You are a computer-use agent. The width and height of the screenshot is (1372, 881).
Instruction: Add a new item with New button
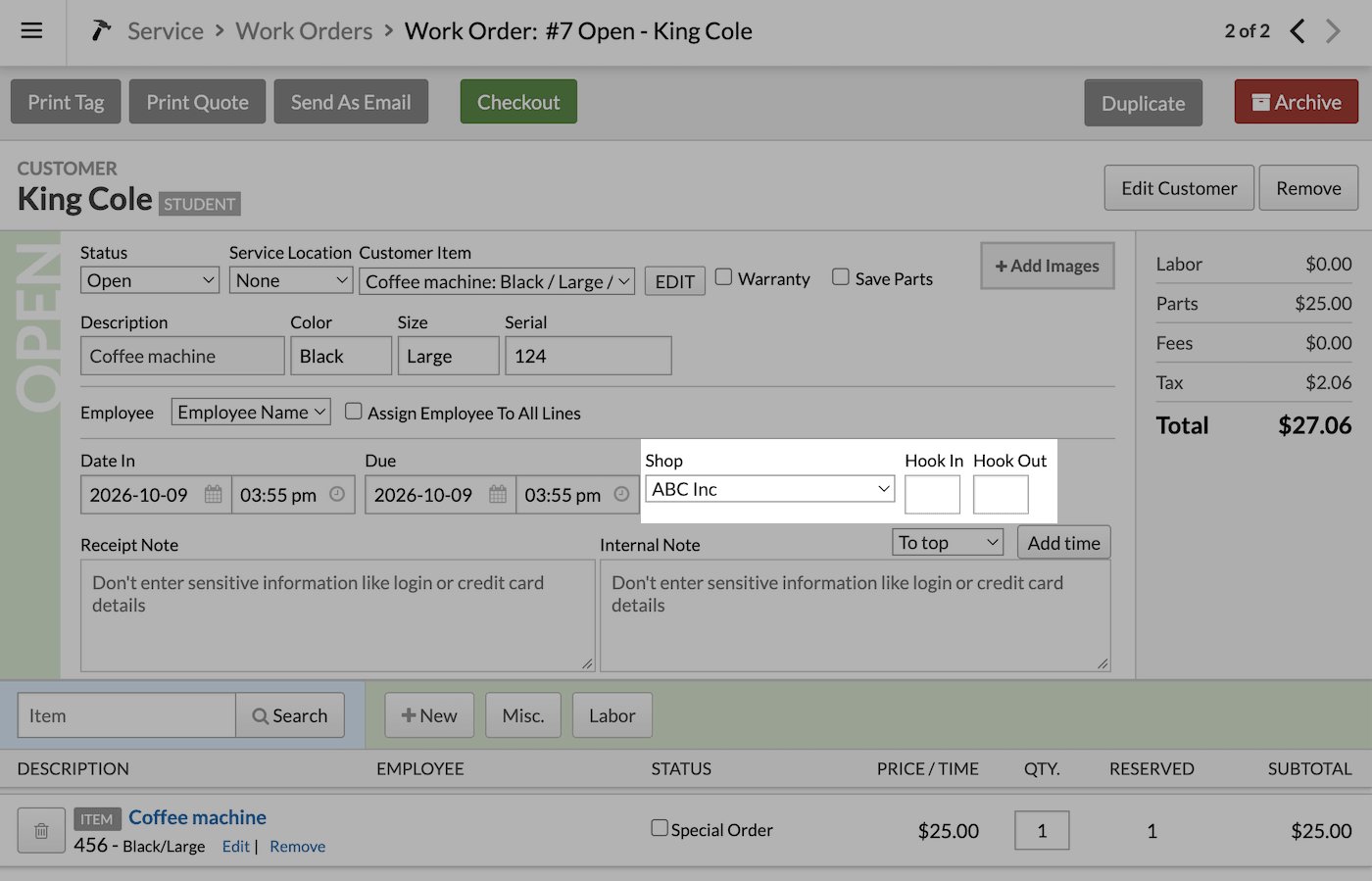pyautogui.click(x=429, y=715)
